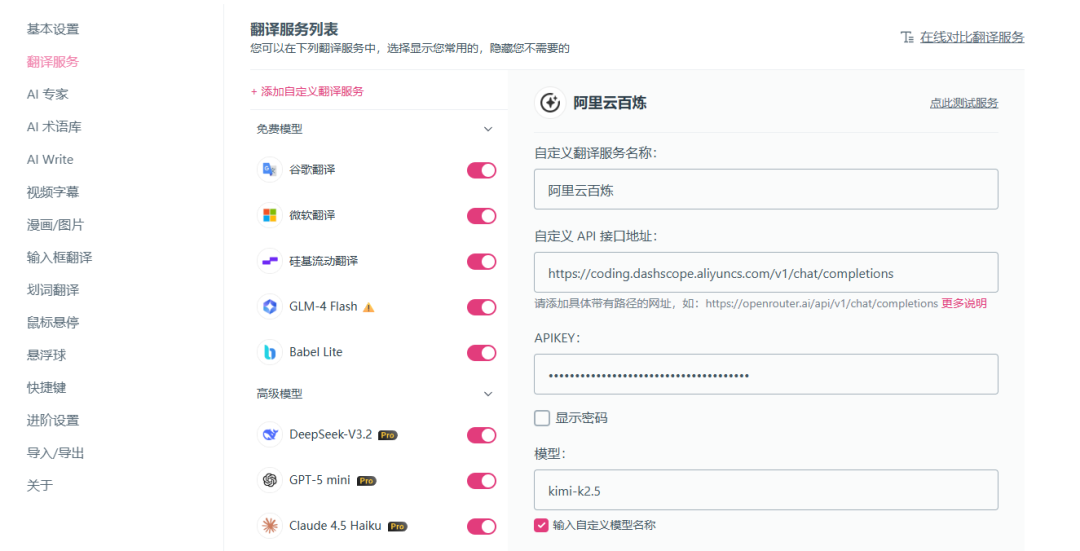Click the SiliconFlow translation icon
1080x551 pixels.
coord(269,261)
